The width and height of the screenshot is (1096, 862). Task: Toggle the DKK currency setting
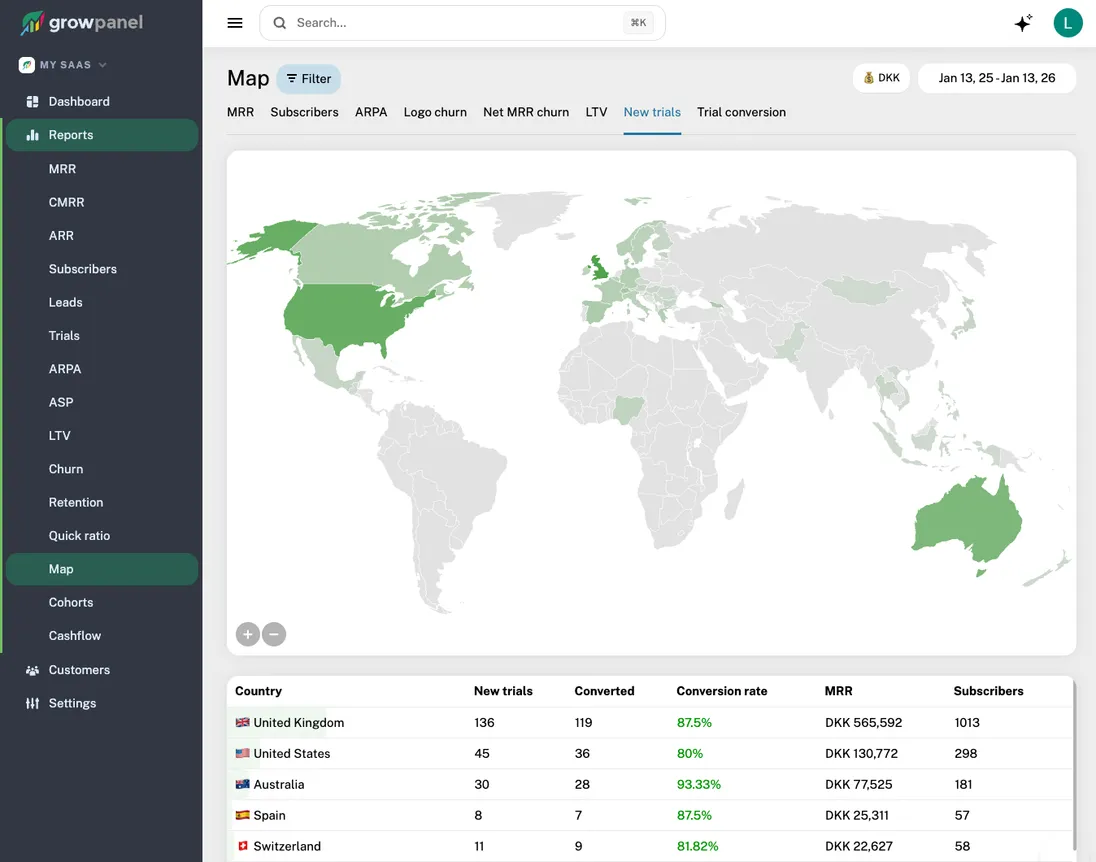point(881,77)
